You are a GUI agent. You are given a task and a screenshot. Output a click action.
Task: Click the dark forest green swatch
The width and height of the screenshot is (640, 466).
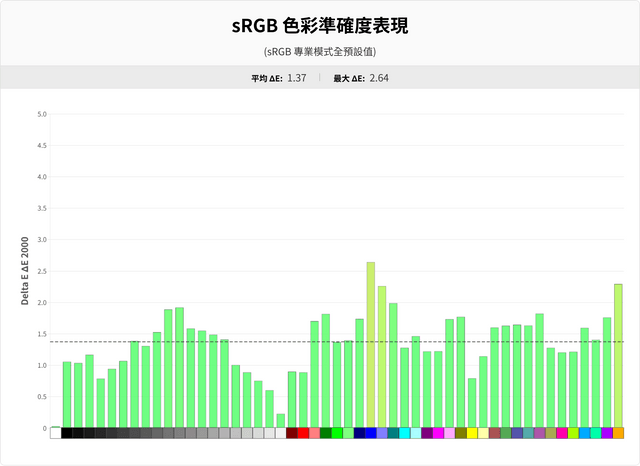326,433
